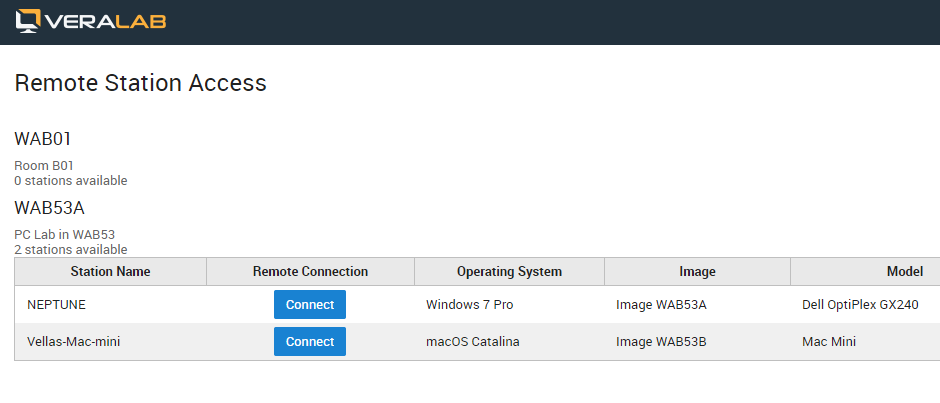Image resolution: width=940 pixels, height=403 pixels.
Task: Click the Room B01 description
Action: [x=44, y=166]
